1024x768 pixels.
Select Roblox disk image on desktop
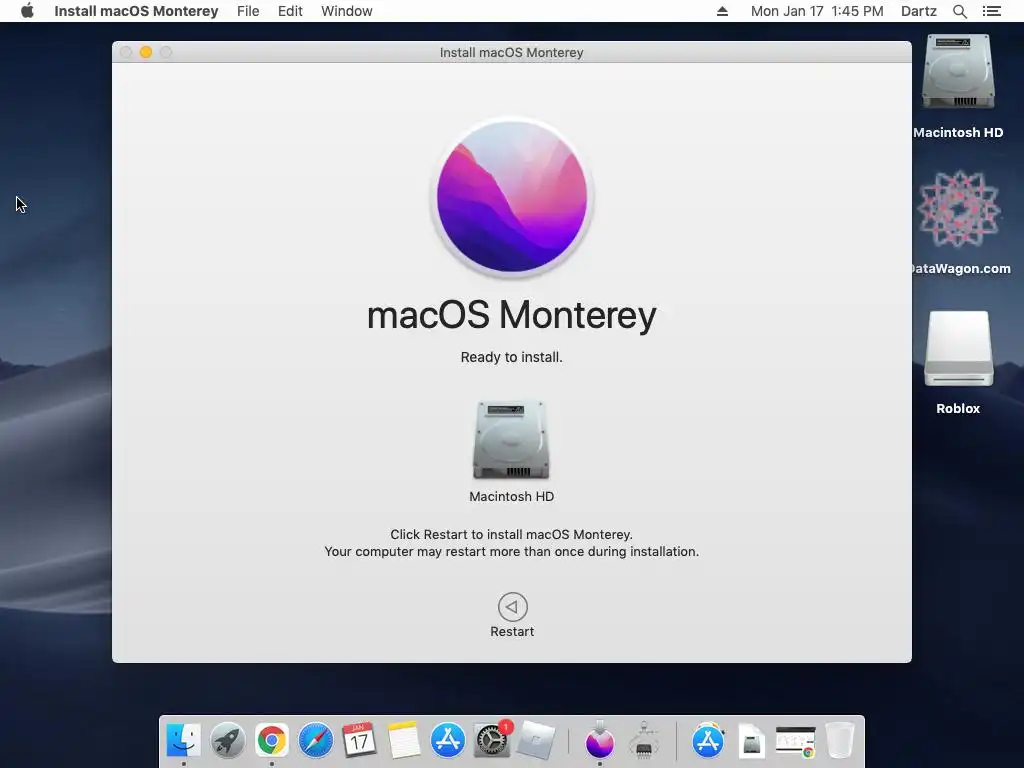[x=959, y=349]
